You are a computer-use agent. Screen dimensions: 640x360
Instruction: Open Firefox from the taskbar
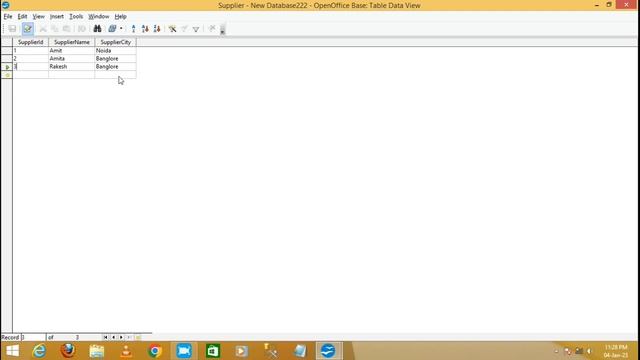68,351
